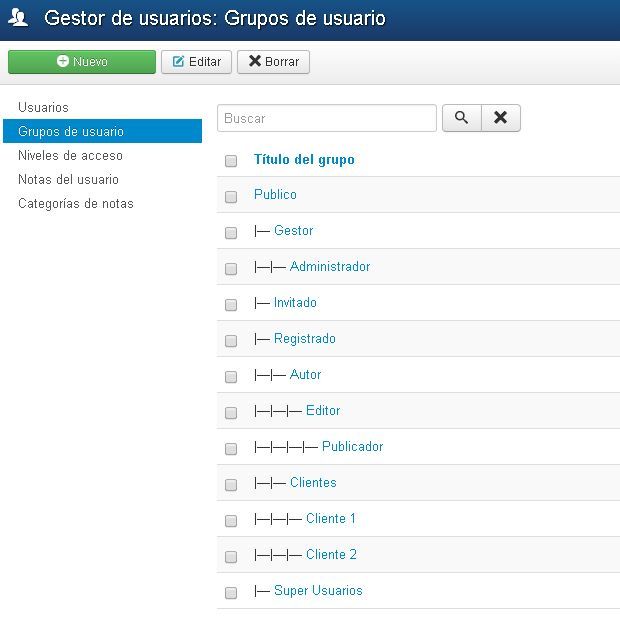The height and width of the screenshot is (621, 620).
Task: Check the Publico group checkbox
Action: pyautogui.click(x=231, y=196)
